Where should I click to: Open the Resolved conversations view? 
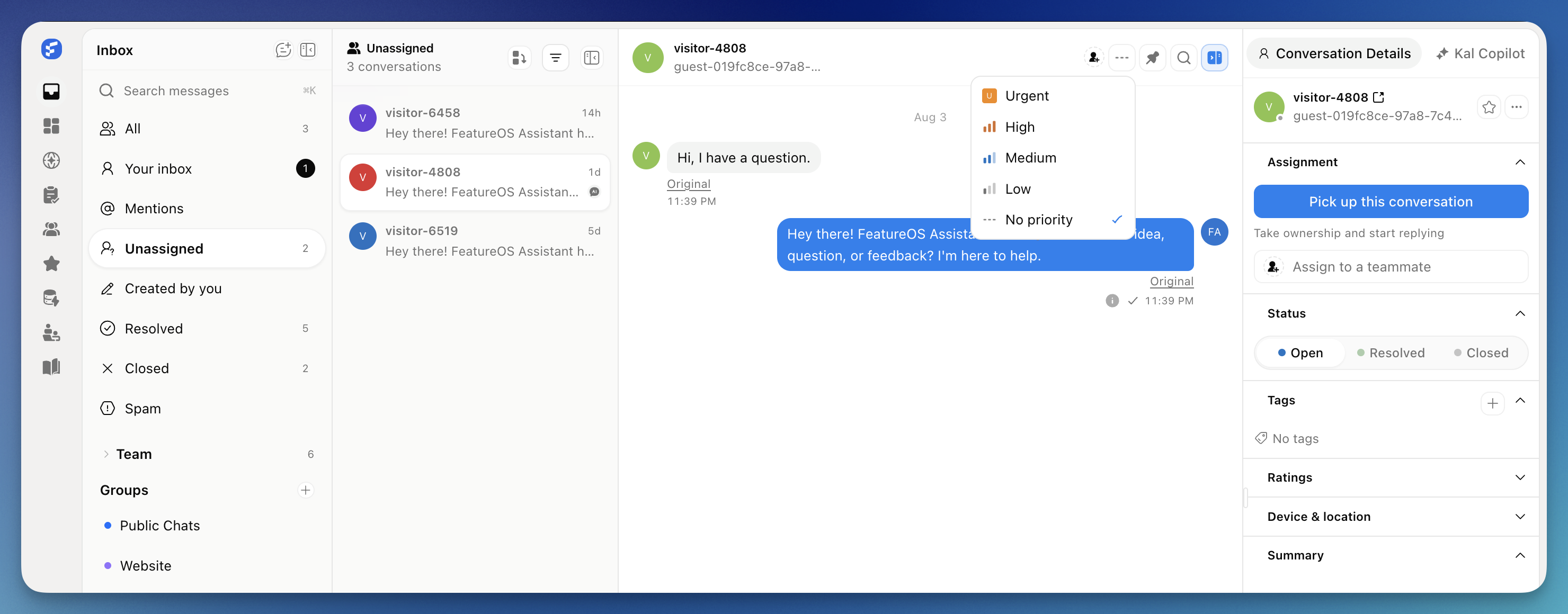(x=207, y=329)
